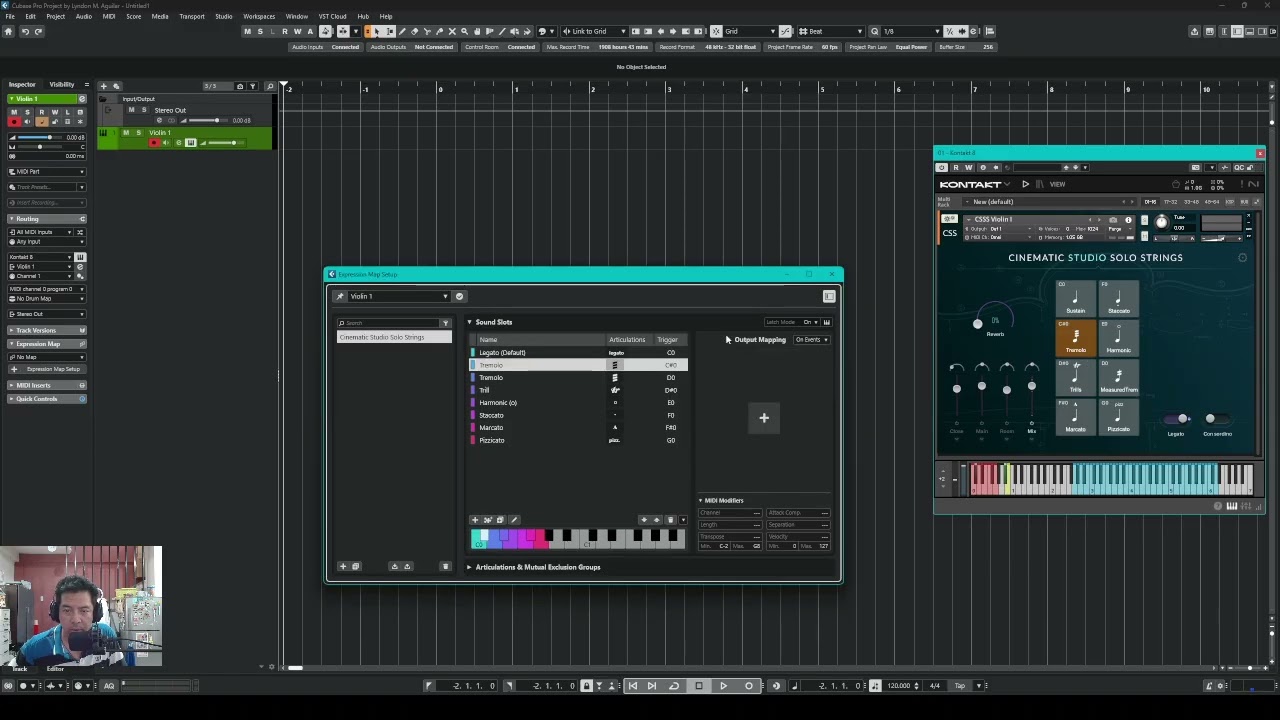Add an output mapping with the plus tile
Screen dimensions: 1280x720
pos(764,418)
